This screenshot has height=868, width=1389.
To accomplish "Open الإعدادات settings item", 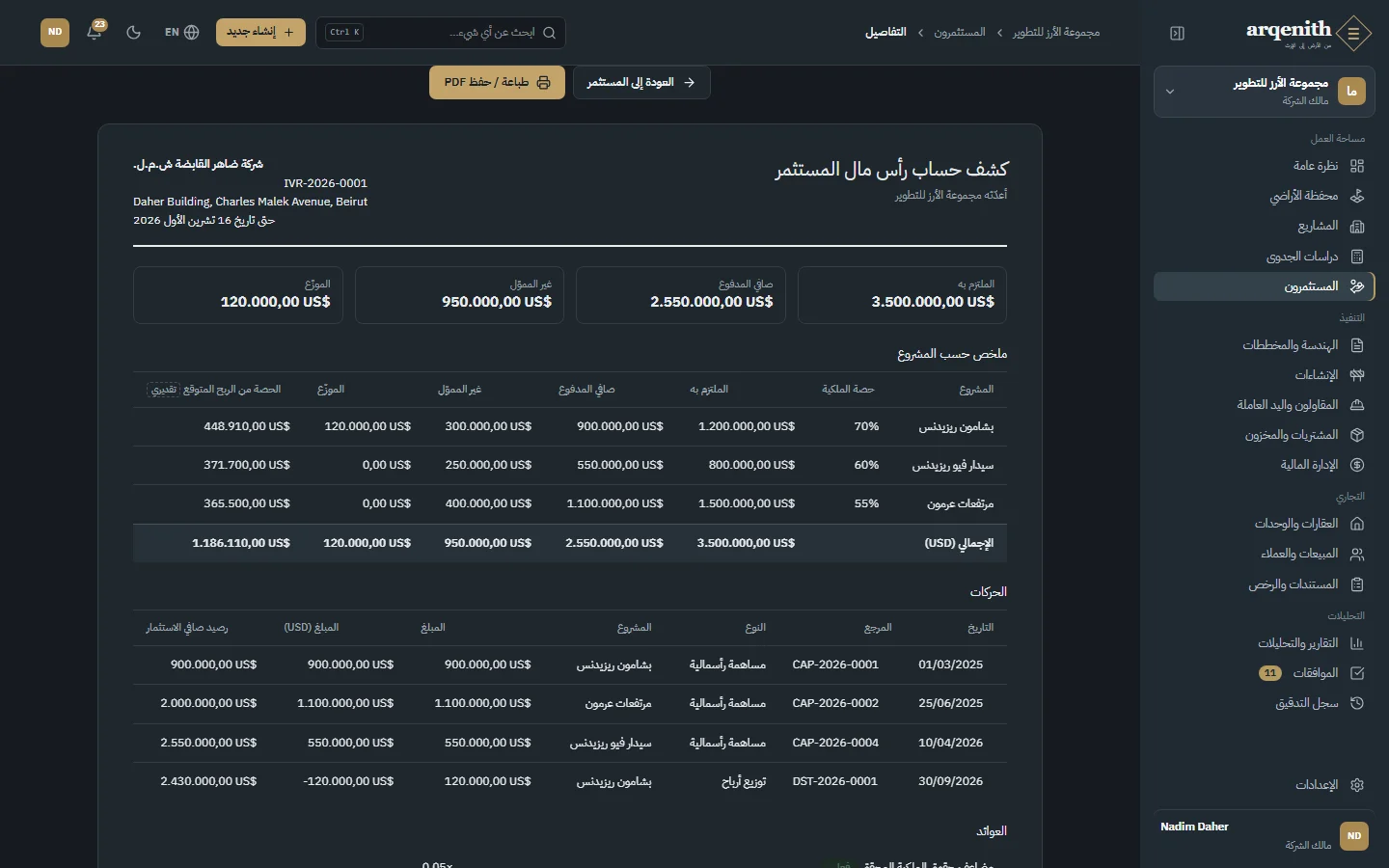I will point(1265,785).
